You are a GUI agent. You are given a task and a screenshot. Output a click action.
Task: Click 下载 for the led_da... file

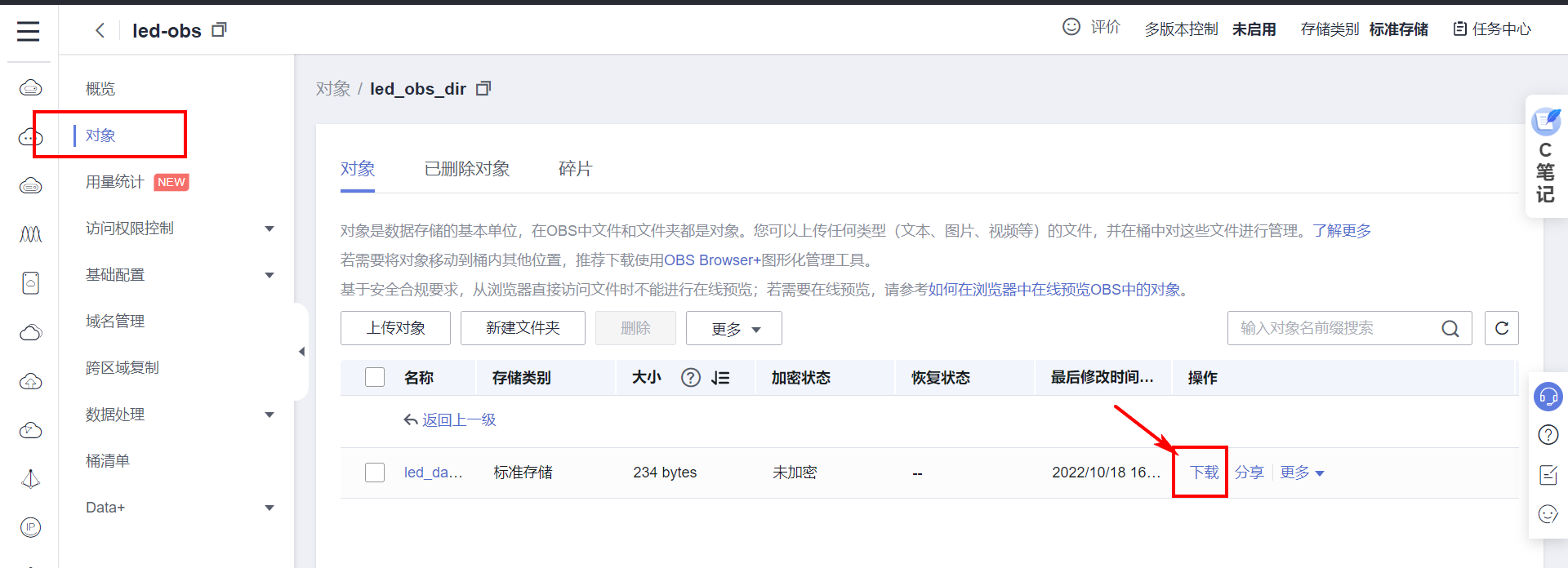click(x=1205, y=473)
